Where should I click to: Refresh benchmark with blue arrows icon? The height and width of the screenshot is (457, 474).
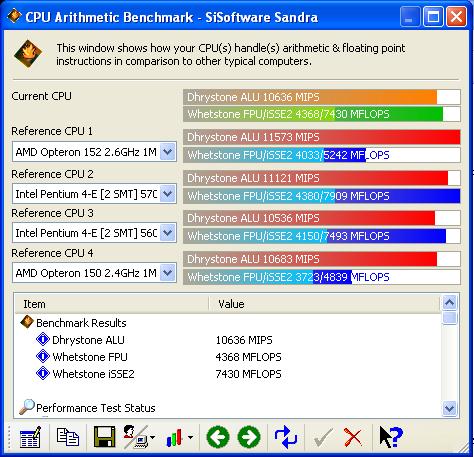[x=286, y=437]
